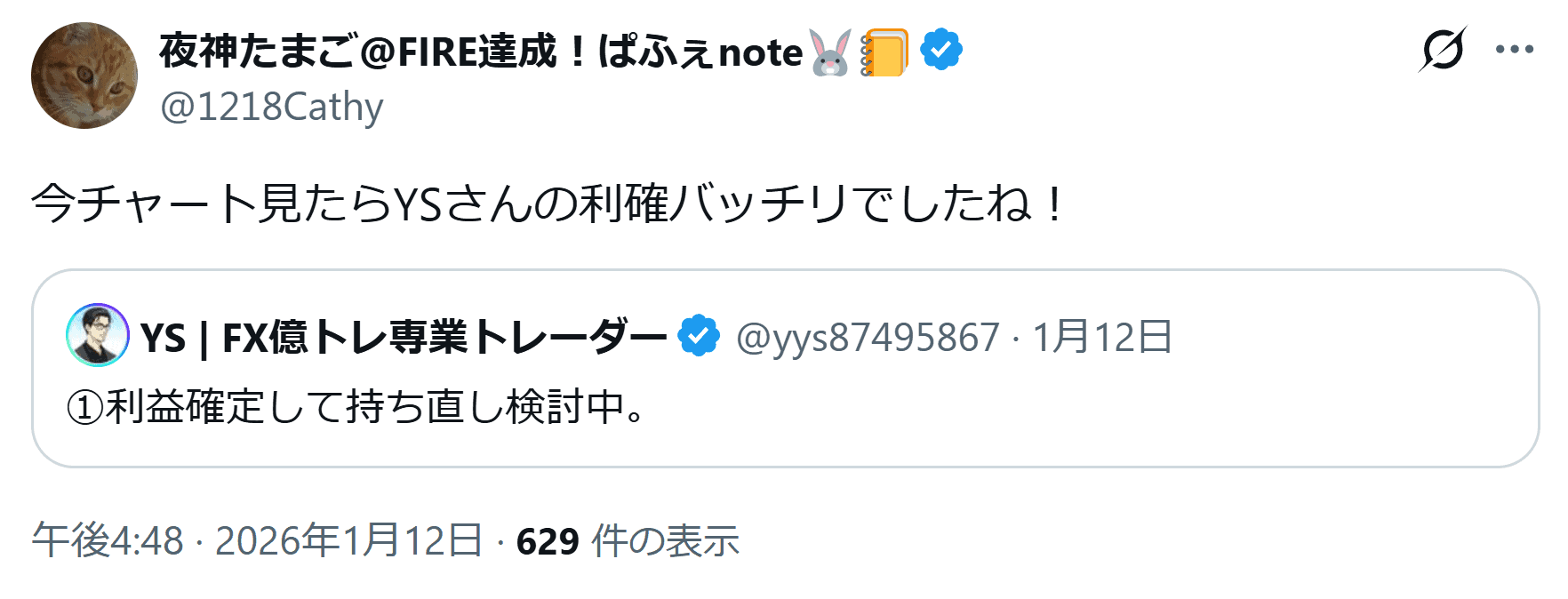Open the YS quoted author's avatar
1568x599 pixels.
click(x=98, y=336)
